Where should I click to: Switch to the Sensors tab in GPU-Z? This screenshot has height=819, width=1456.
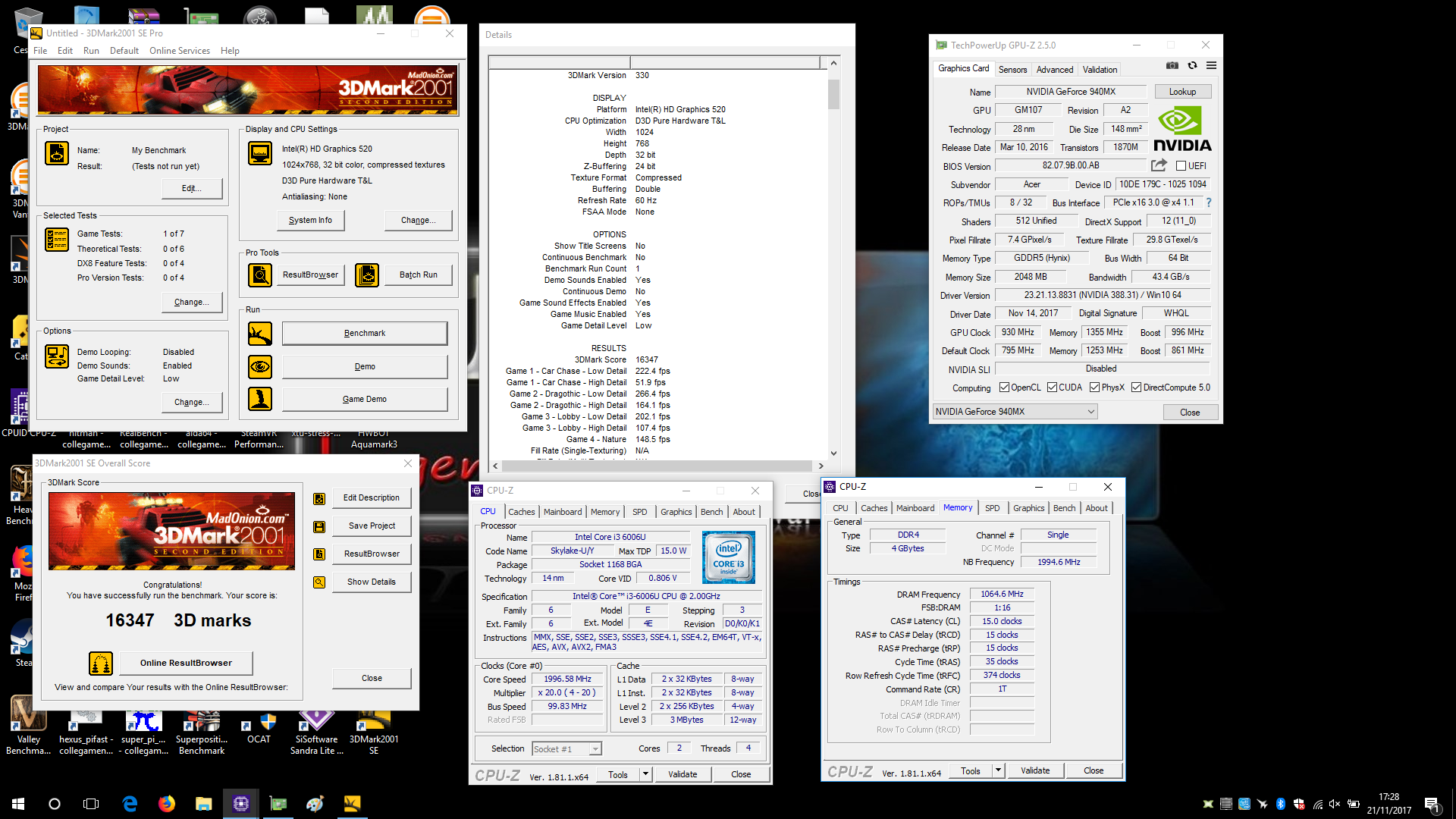[1012, 69]
